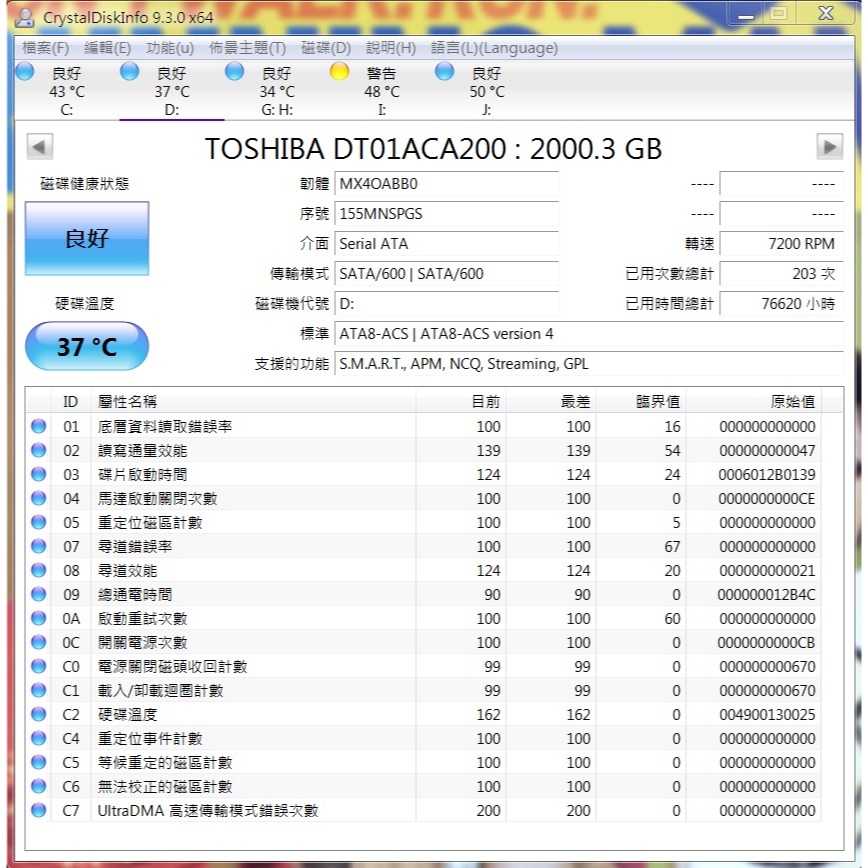Click the CrystalDiskInfo title bar icon

tap(24, 17)
